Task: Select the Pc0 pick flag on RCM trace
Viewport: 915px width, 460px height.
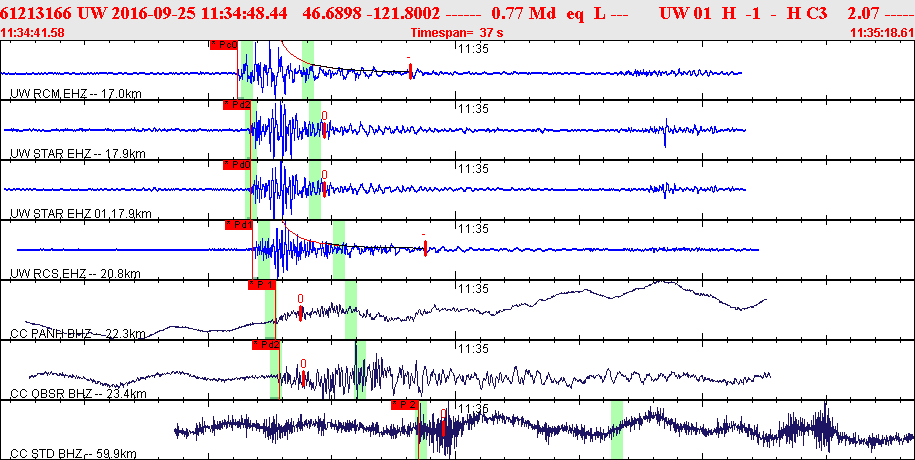Action: point(224,45)
